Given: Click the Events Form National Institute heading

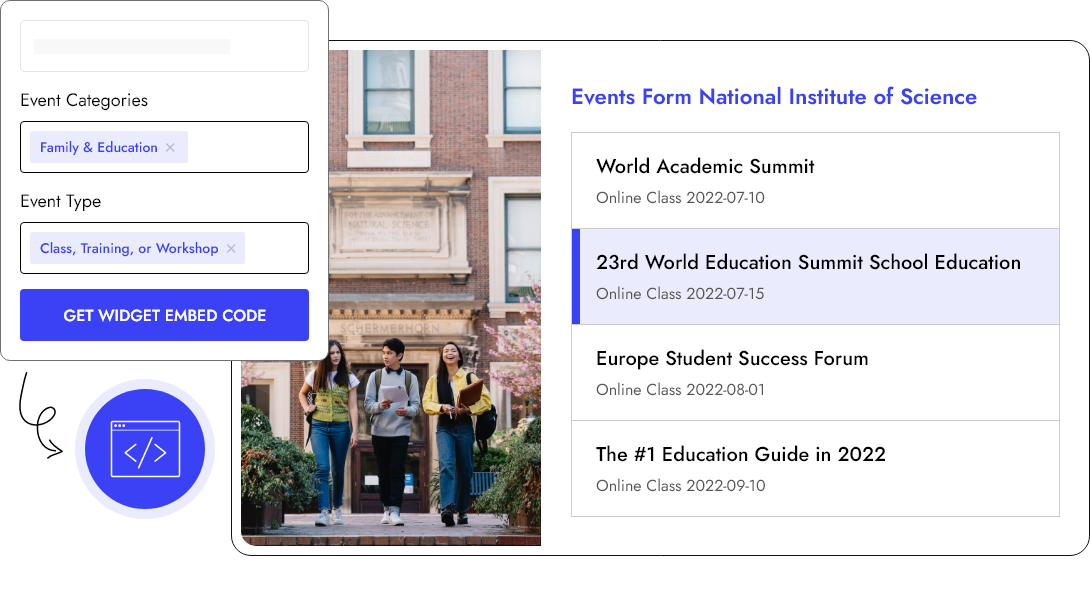Looking at the screenshot, I should [x=773, y=97].
